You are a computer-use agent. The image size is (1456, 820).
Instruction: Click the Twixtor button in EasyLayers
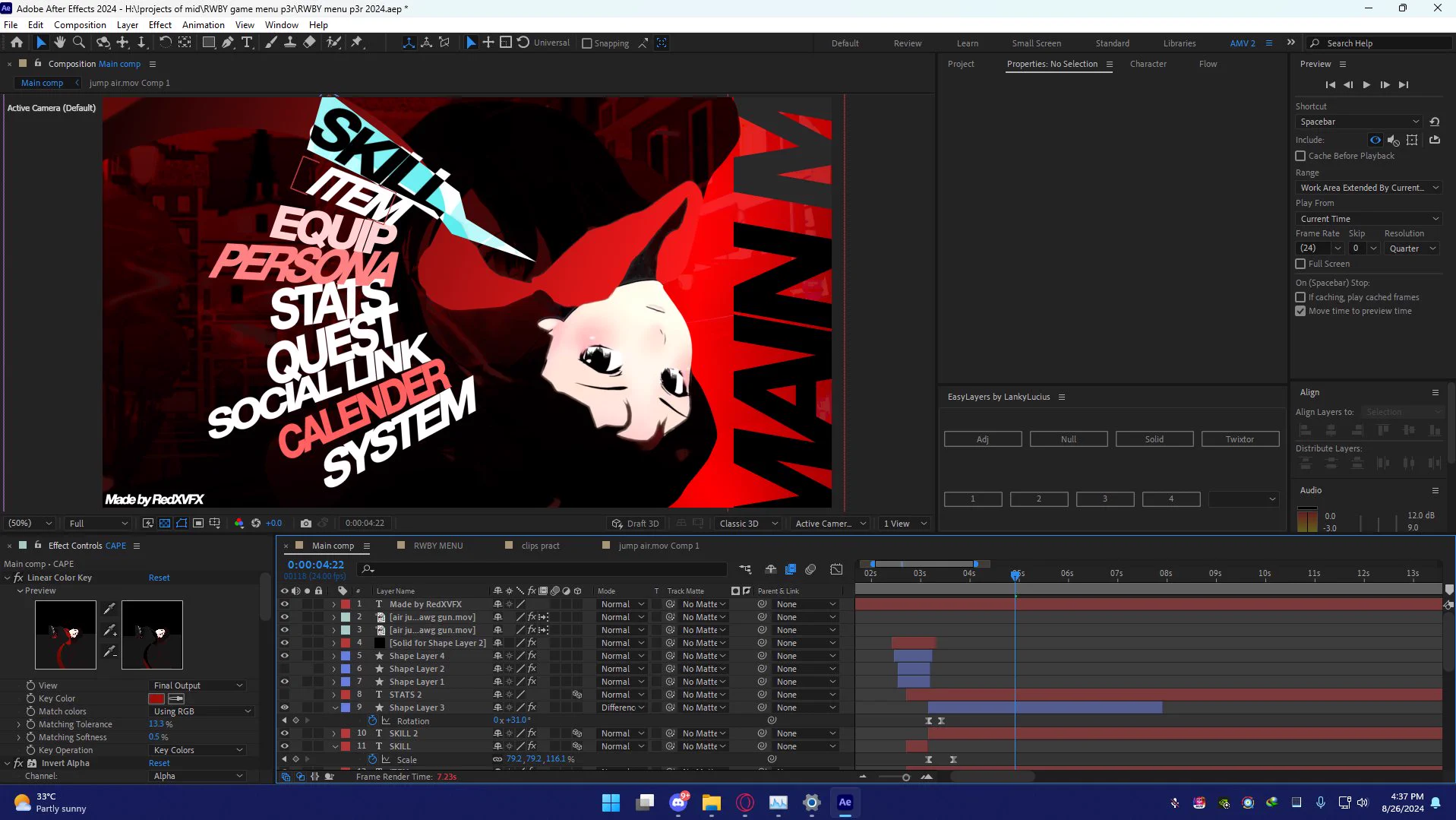[1240, 439]
